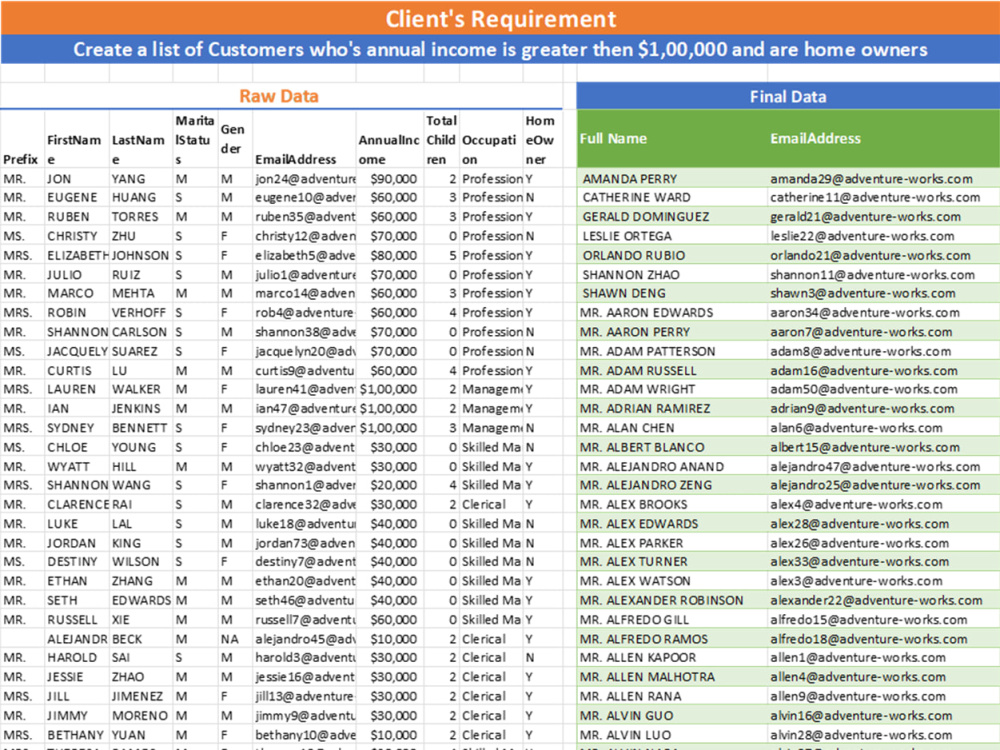Select the CHLOE first name cell
Image resolution: width=1000 pixels, height=750 pixels.
[77, 447]
